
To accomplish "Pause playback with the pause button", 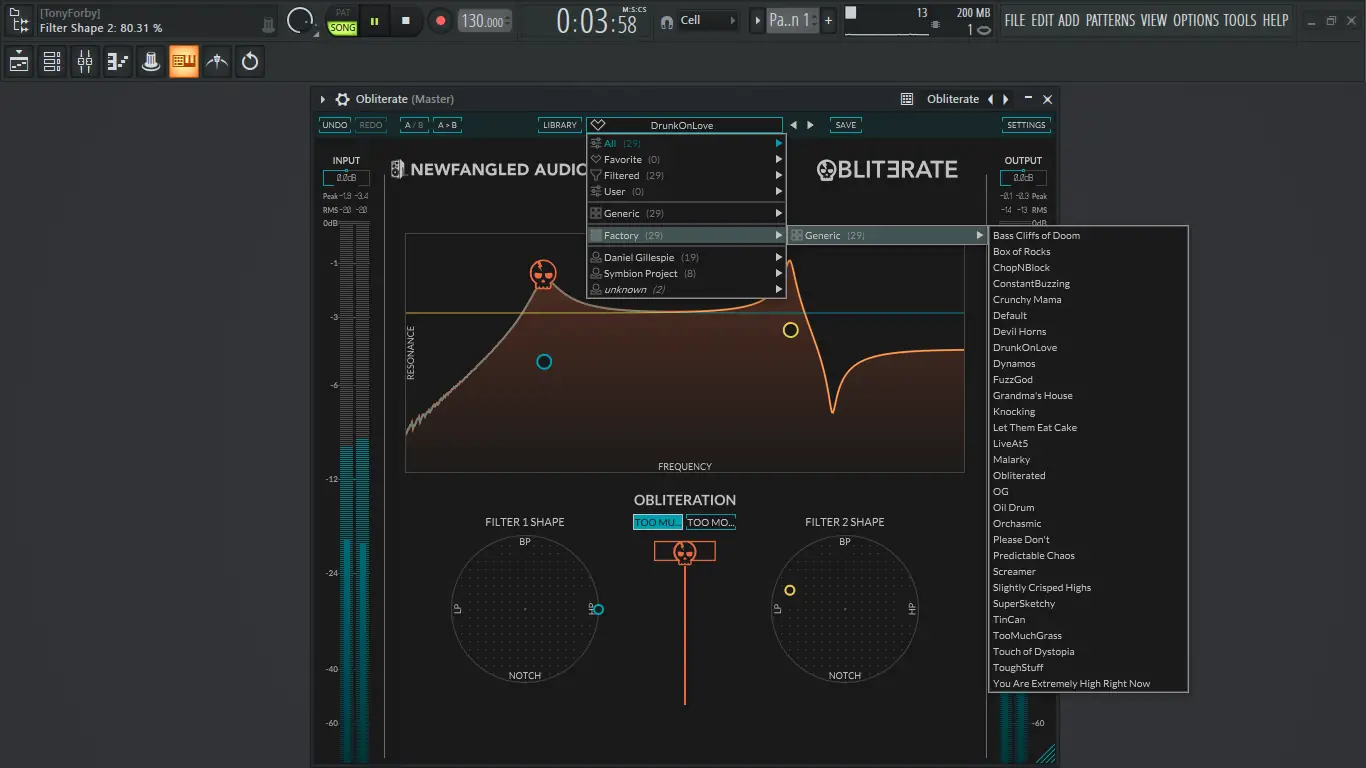I will click(374, 20).
